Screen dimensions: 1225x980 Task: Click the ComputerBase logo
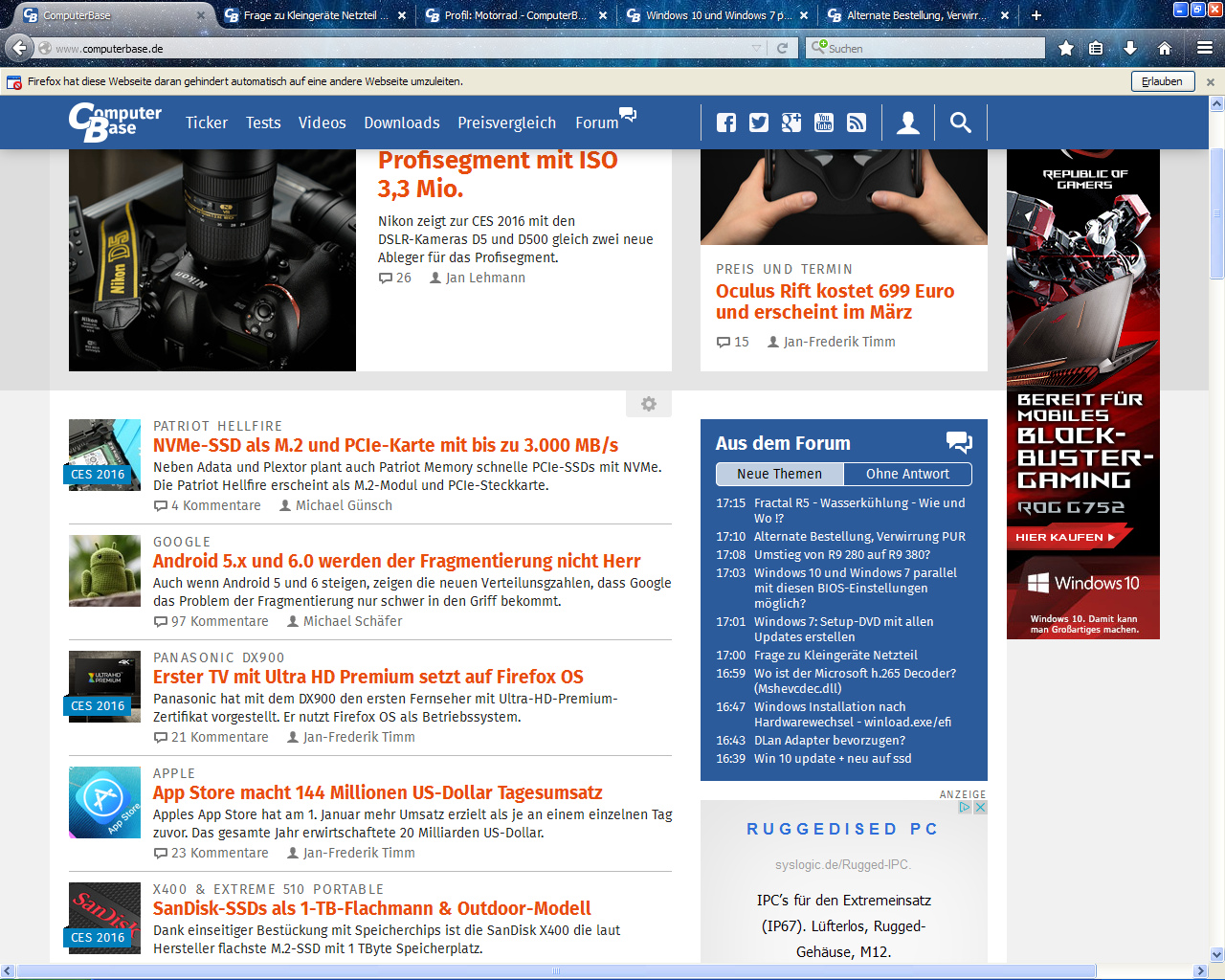(115, 122)
